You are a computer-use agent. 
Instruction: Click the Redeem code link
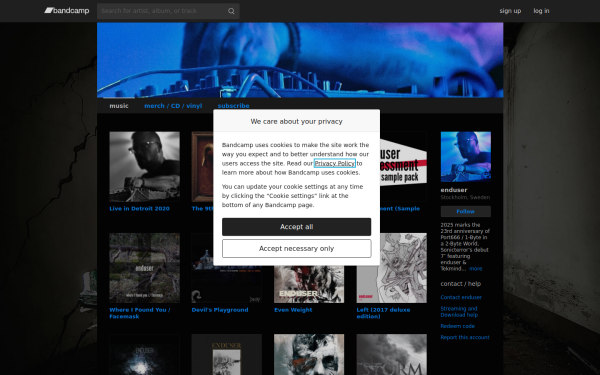pyautogui.click(x=458, y=326)
